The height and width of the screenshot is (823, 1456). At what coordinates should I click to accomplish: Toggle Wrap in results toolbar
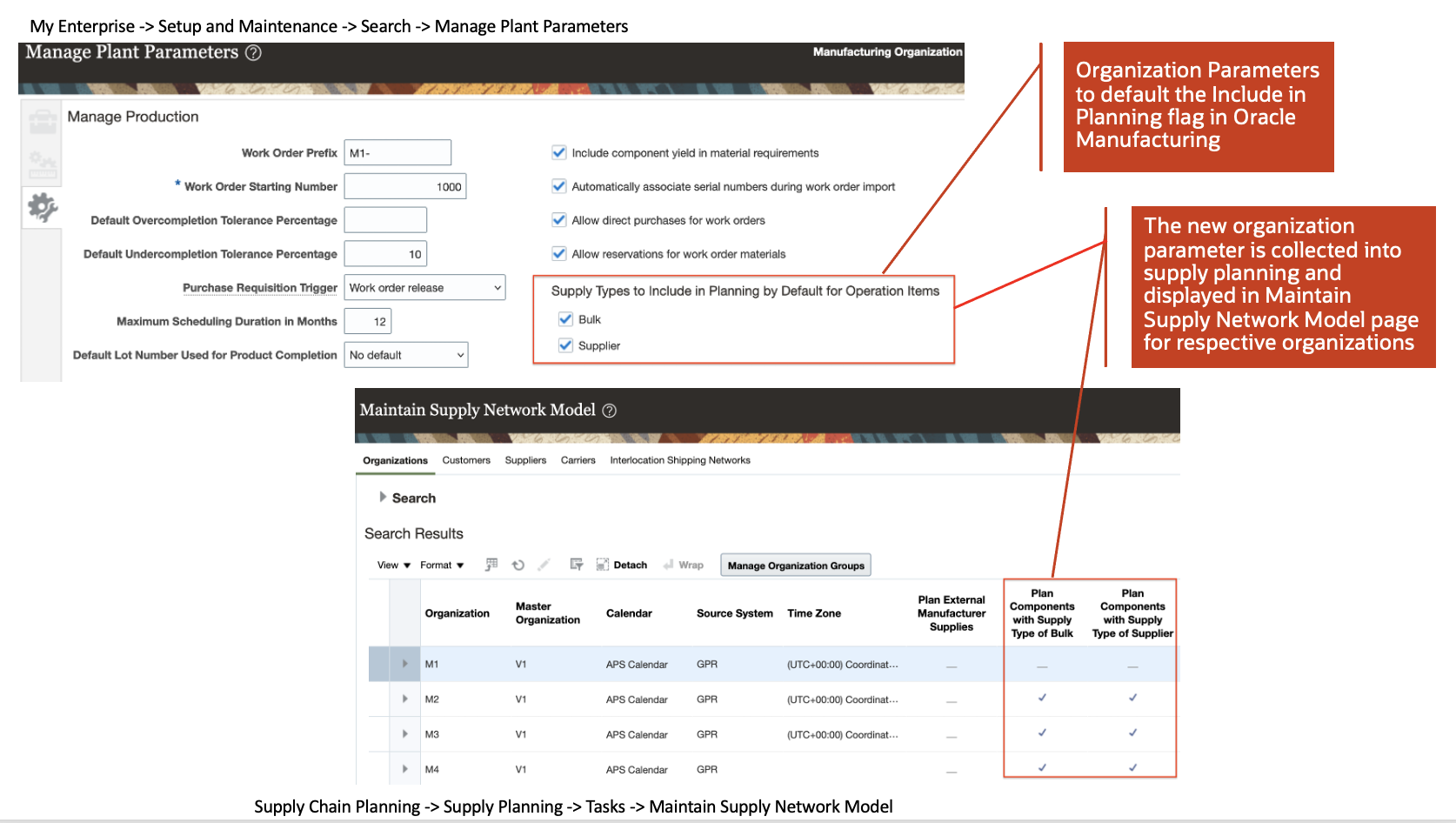683,565
